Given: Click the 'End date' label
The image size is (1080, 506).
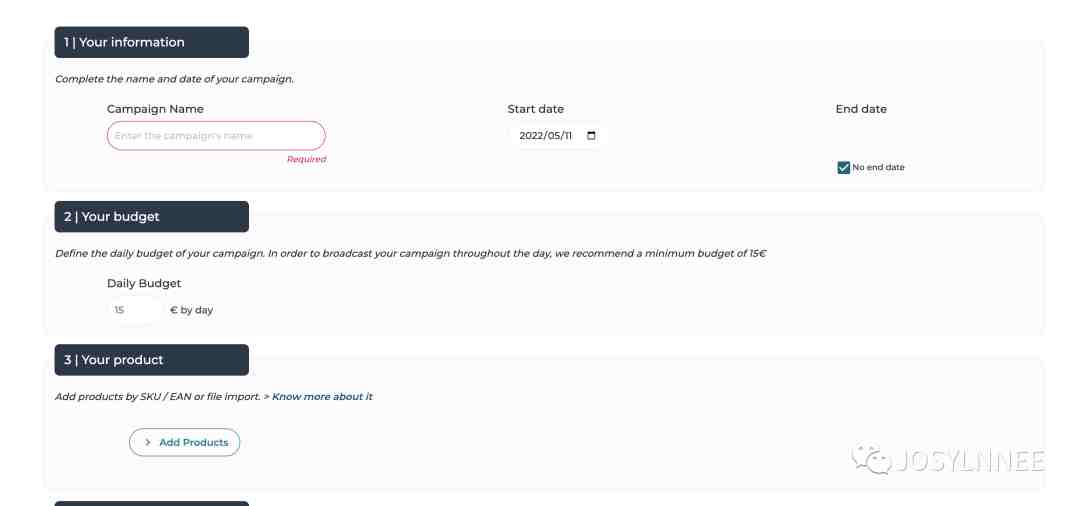Looking at the screenshot, I should coord(861,109).
